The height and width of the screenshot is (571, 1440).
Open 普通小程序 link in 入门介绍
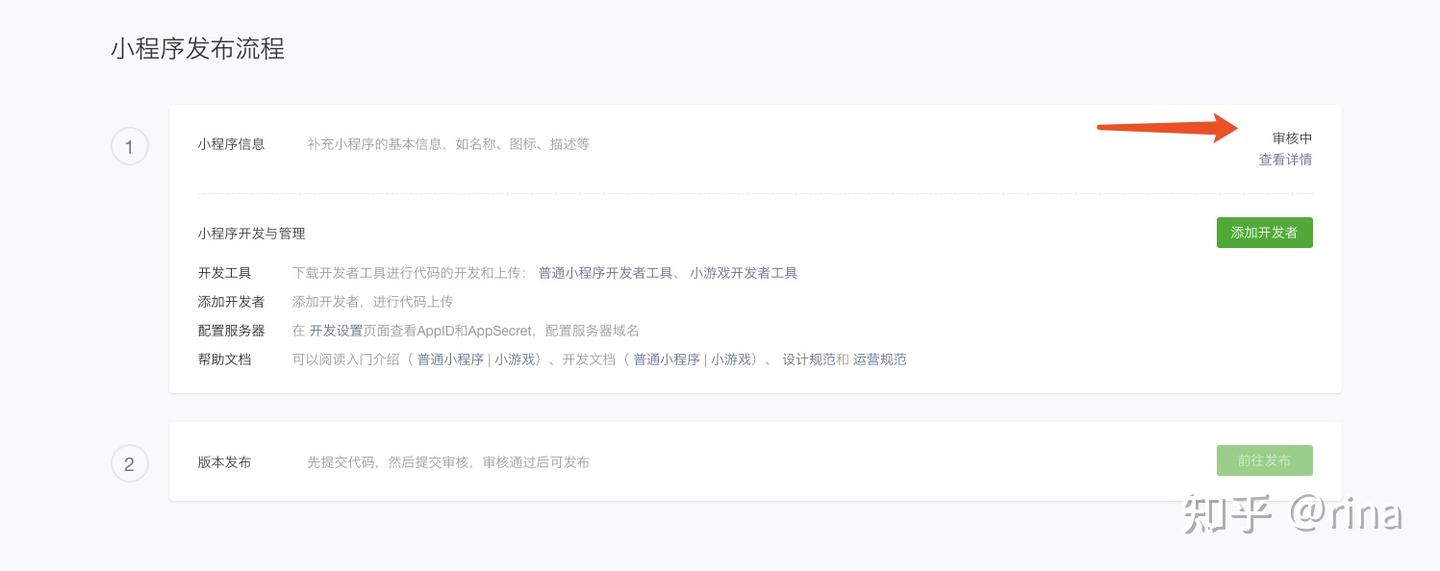click(x=450, y=360)
